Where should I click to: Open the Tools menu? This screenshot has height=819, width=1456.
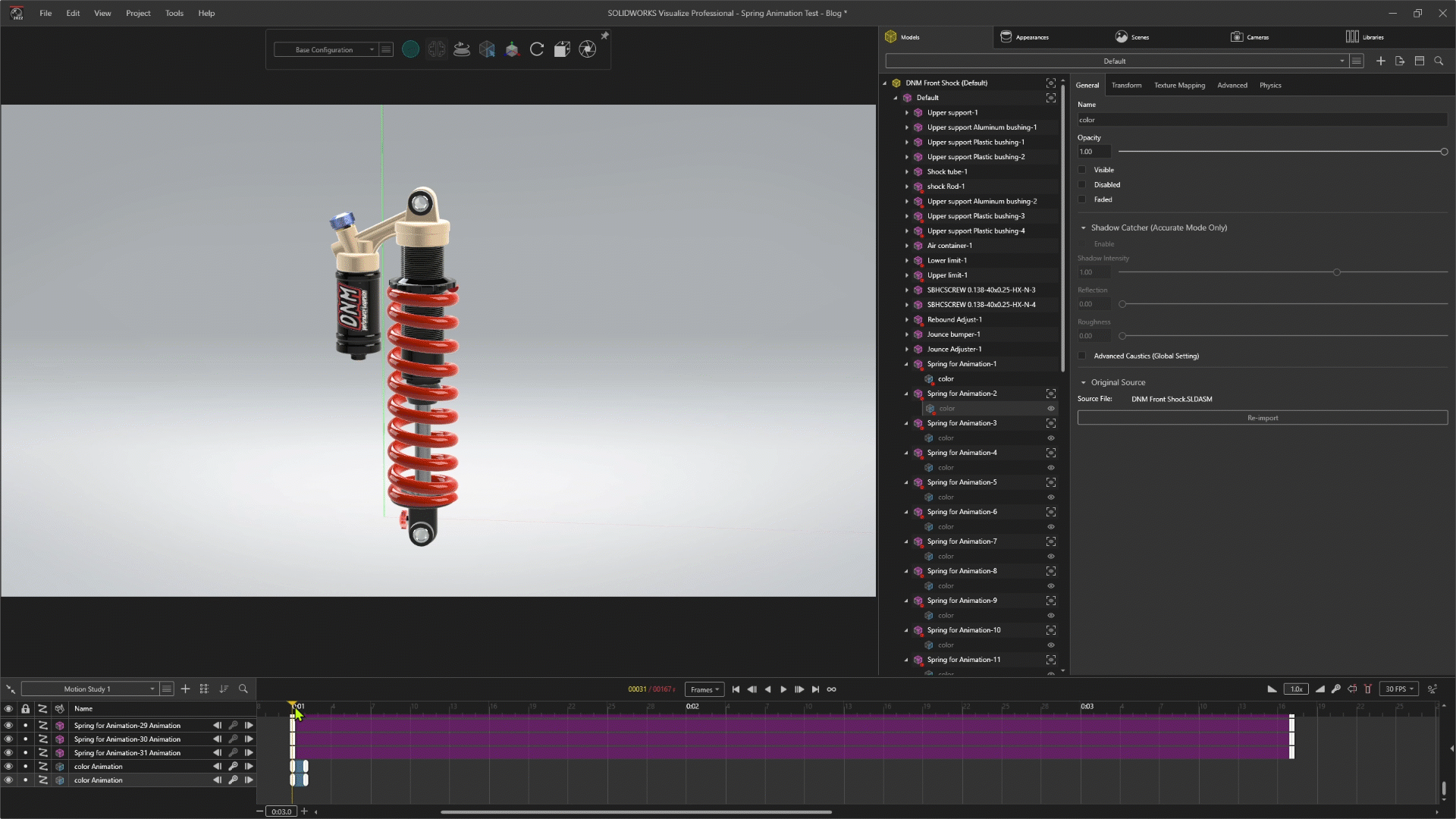pos(174,13)
